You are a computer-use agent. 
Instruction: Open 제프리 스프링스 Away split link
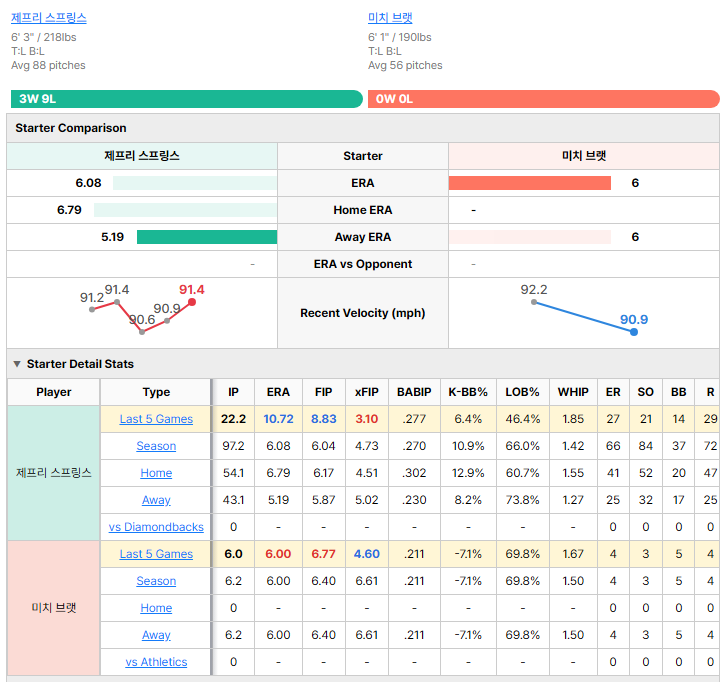coord(156,500)
